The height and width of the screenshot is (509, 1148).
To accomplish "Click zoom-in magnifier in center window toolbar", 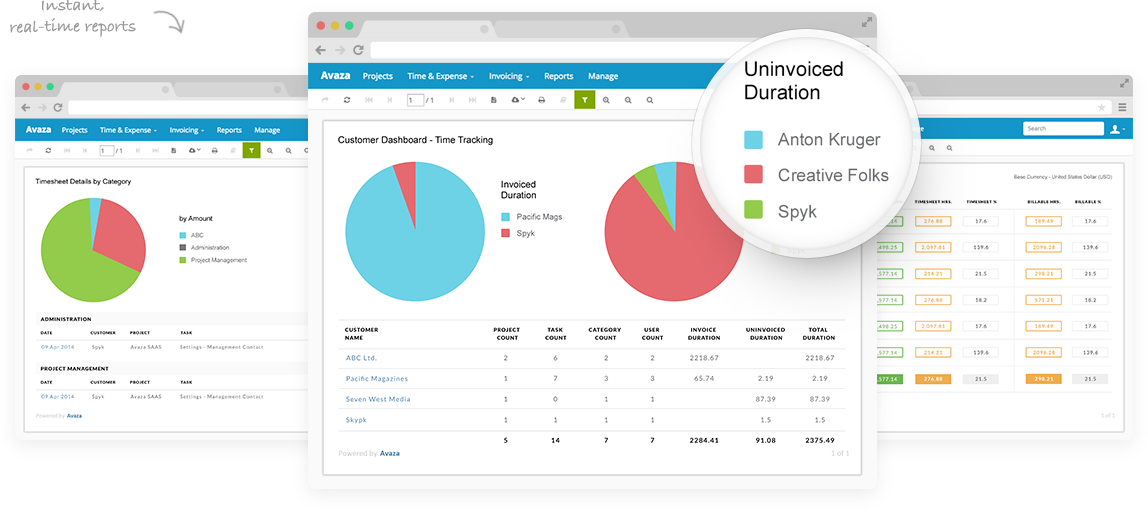I will click(x=606, y=100).
